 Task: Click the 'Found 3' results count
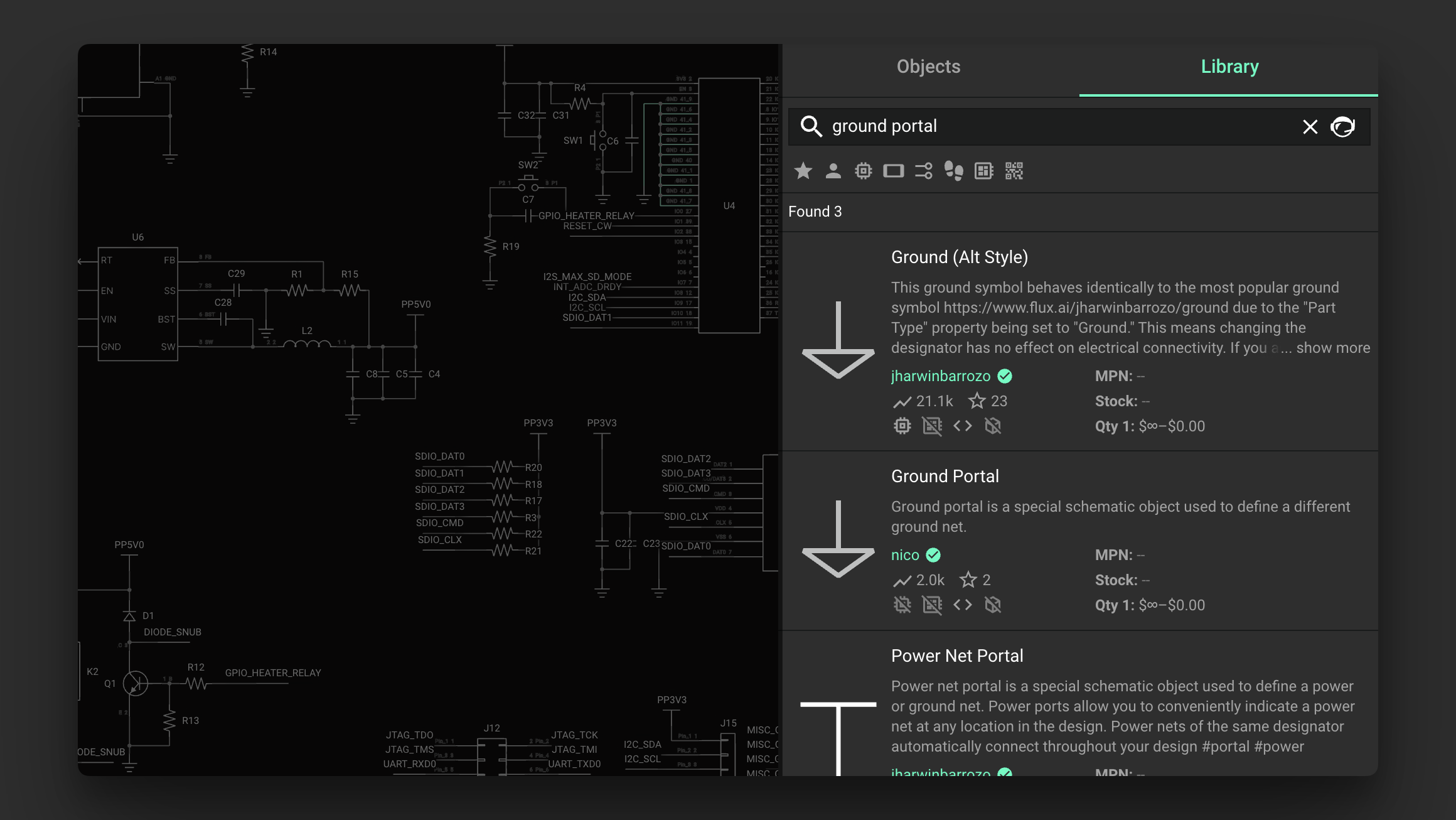(x=815, y=212)
